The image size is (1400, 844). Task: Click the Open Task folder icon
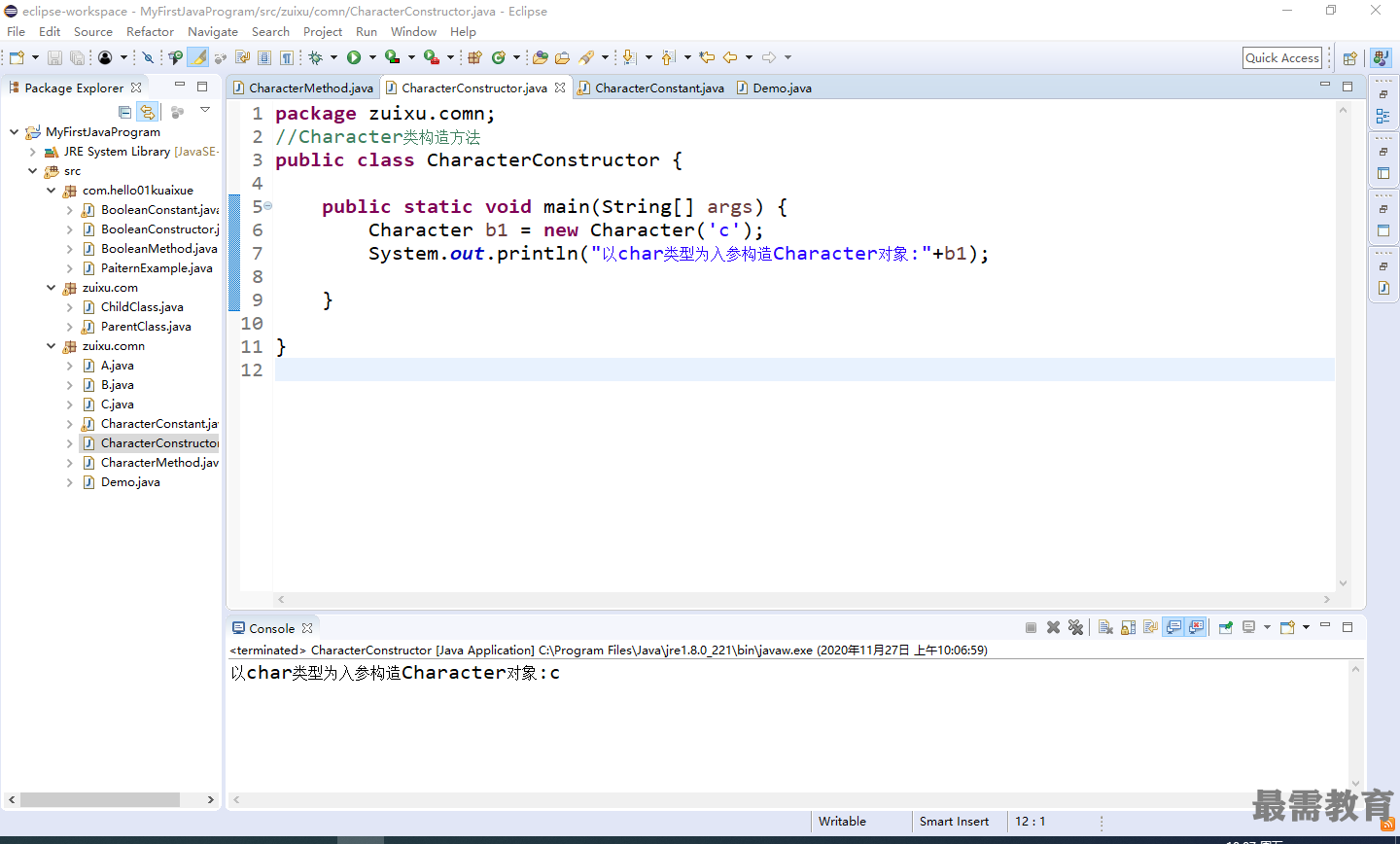coord(562,58)
